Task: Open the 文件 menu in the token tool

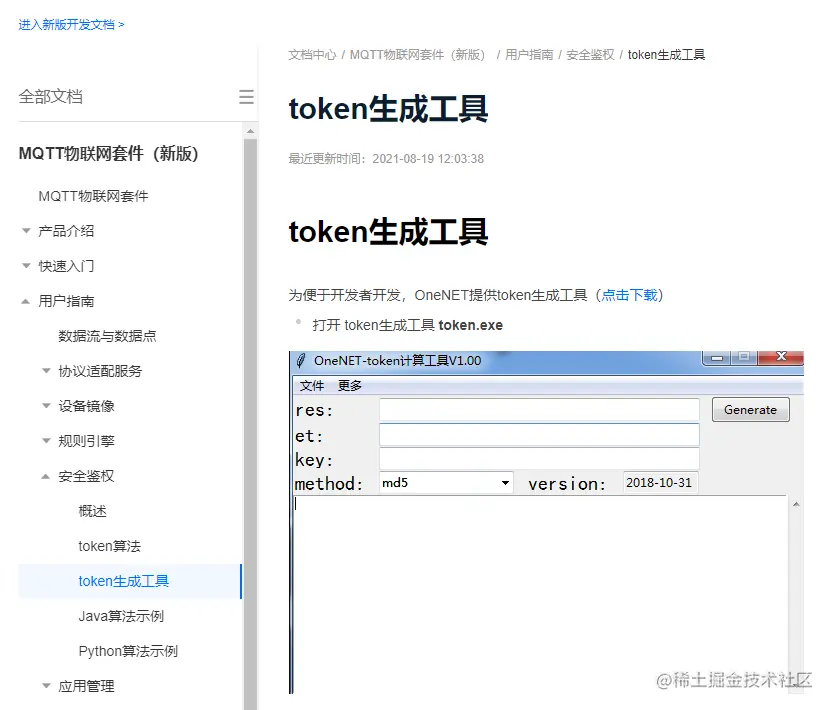Action: (x=311, y=385)
